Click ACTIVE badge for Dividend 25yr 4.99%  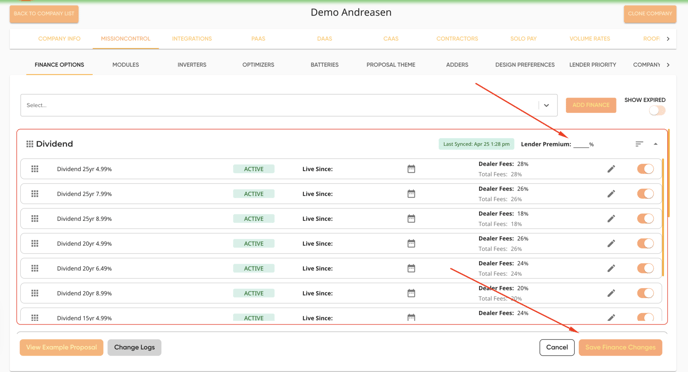(x=254, y=169)
